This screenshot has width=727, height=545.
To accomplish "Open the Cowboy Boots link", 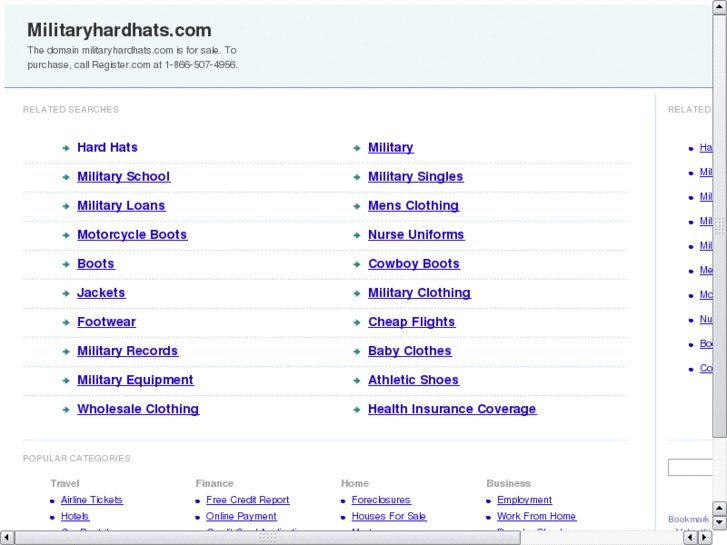I will pos(414,264).
